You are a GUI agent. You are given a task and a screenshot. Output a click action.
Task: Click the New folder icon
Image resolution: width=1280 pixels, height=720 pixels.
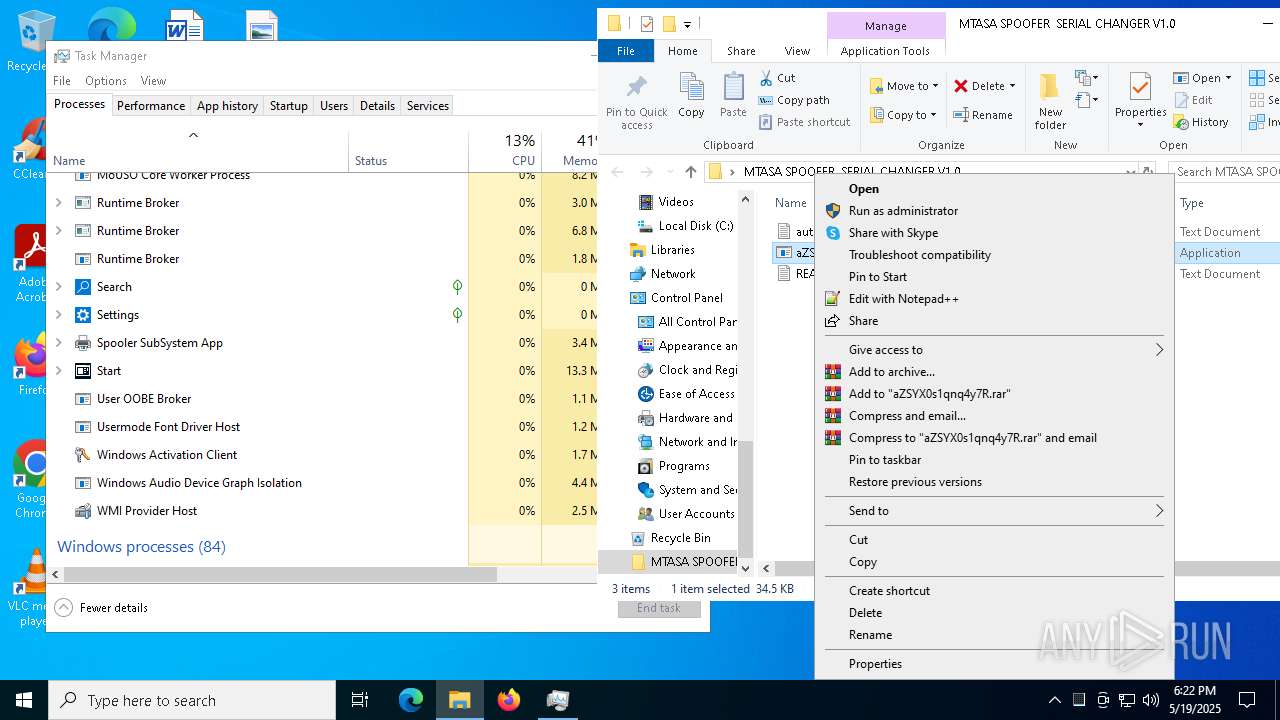click(x=1050, y=100)
